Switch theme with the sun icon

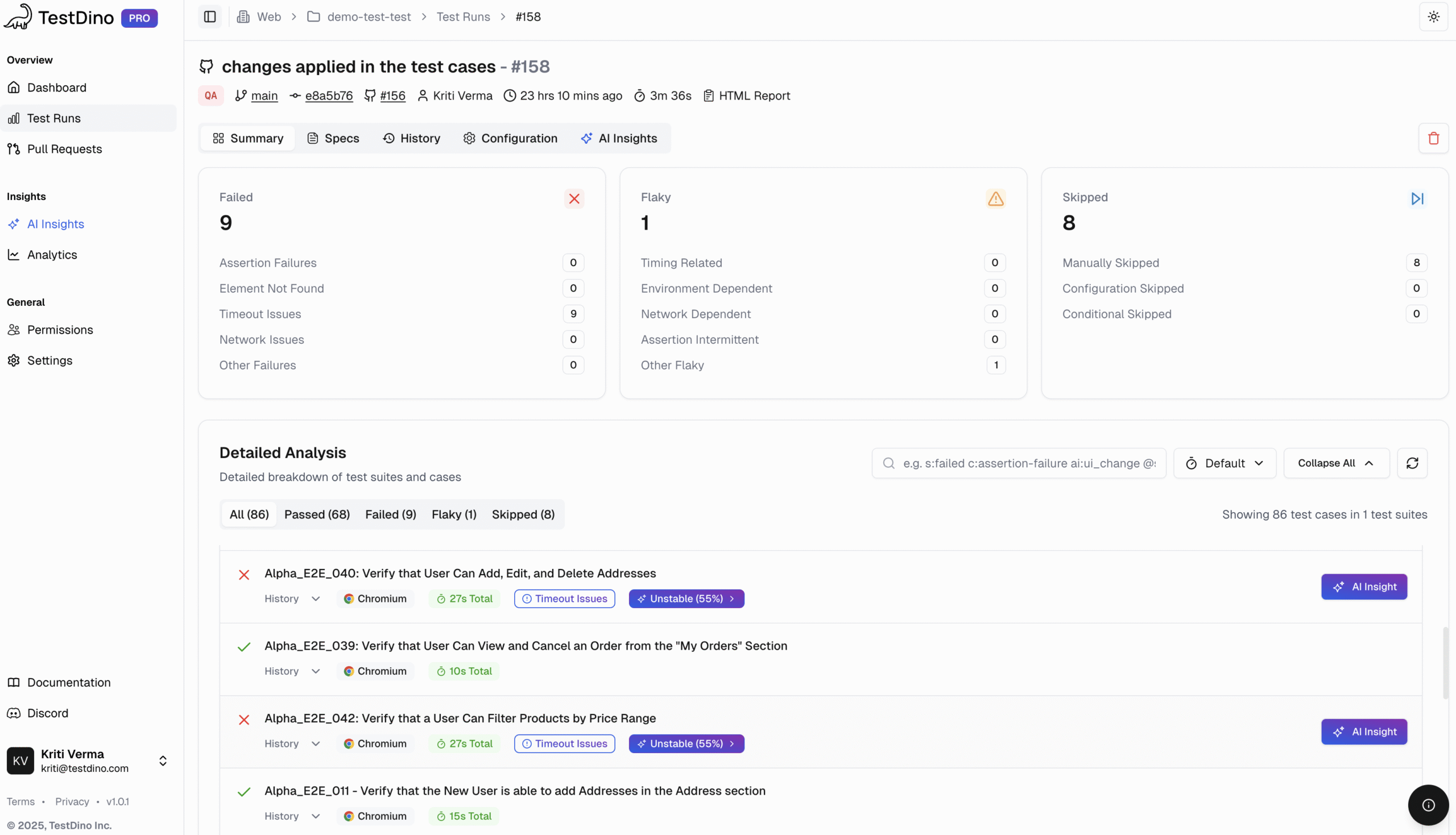coord(1433,16)
